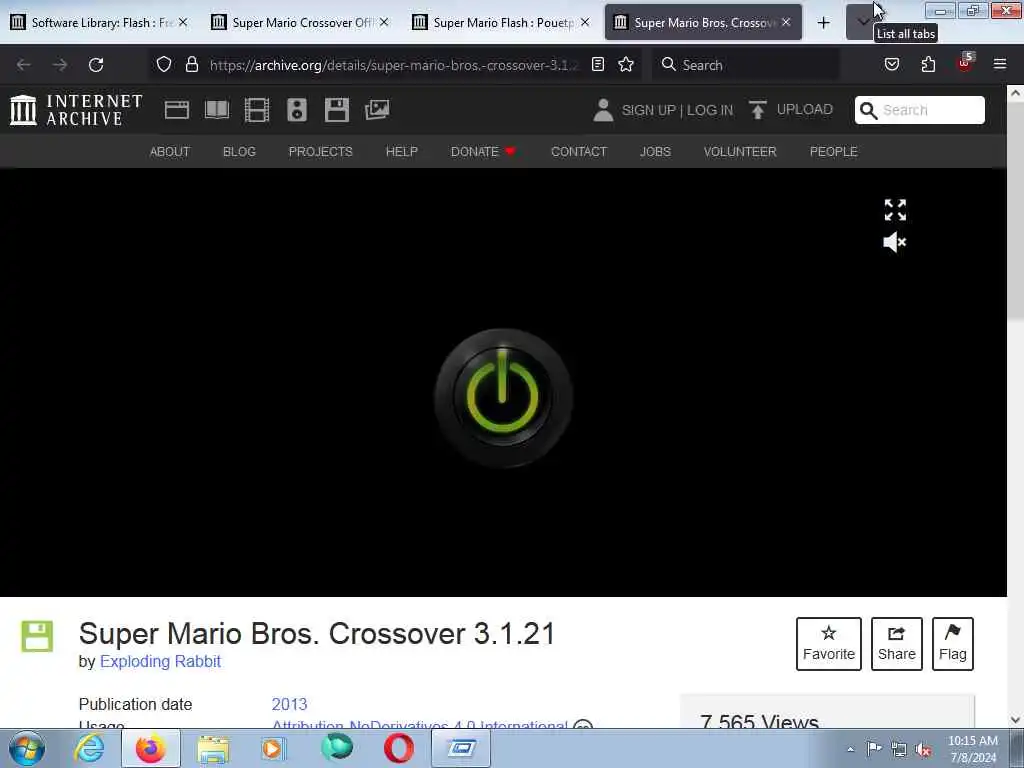Open tracking protection shield icon
This screenshot has width=1024, height=768.
[164, 64]
